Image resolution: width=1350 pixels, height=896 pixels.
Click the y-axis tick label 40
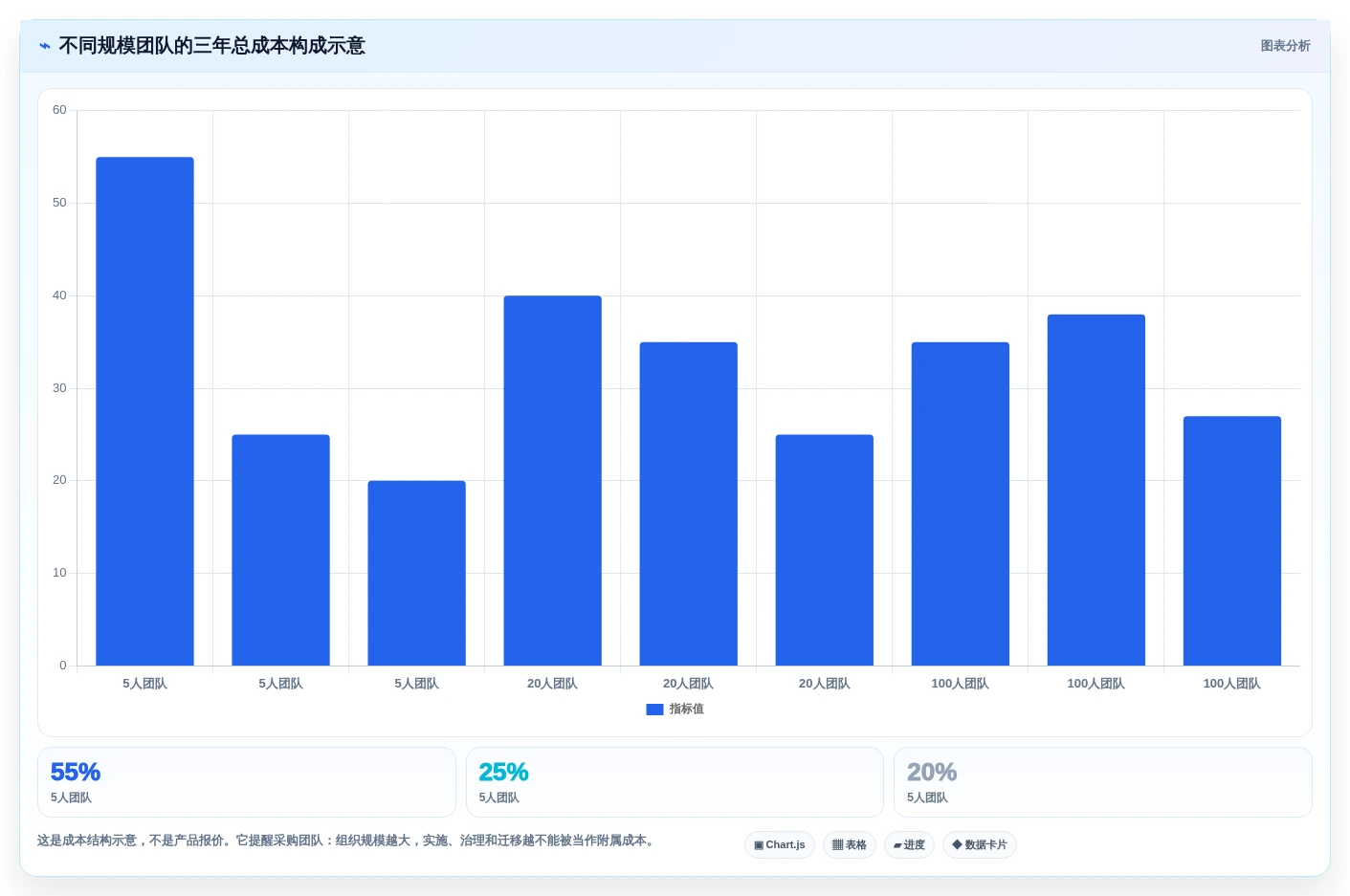[59, 295]
